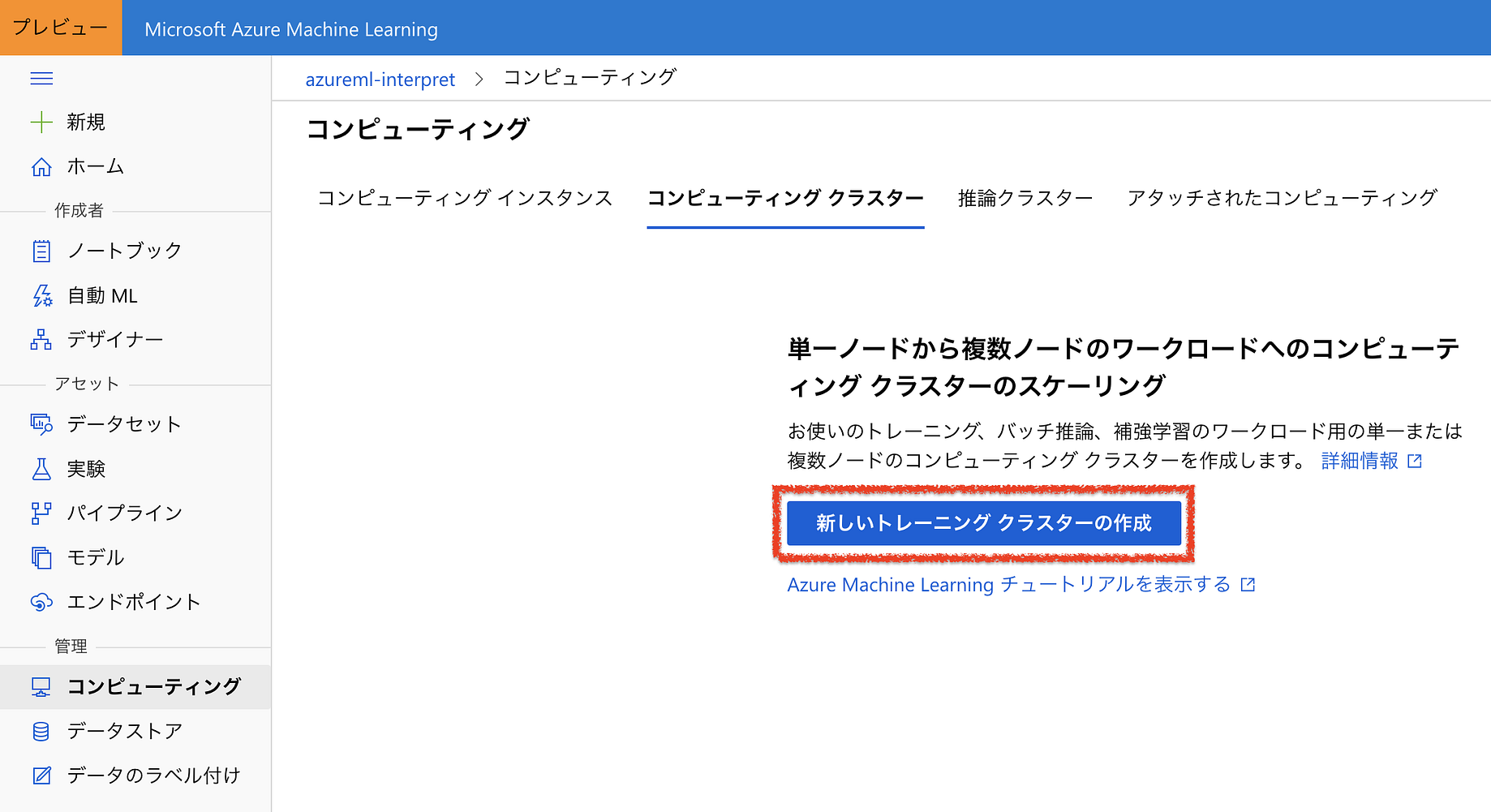Viewport: 1491px width, 812px height.
Task: Click the designer diagram icon beside デザイナー
Action: (x=41, y=339)
